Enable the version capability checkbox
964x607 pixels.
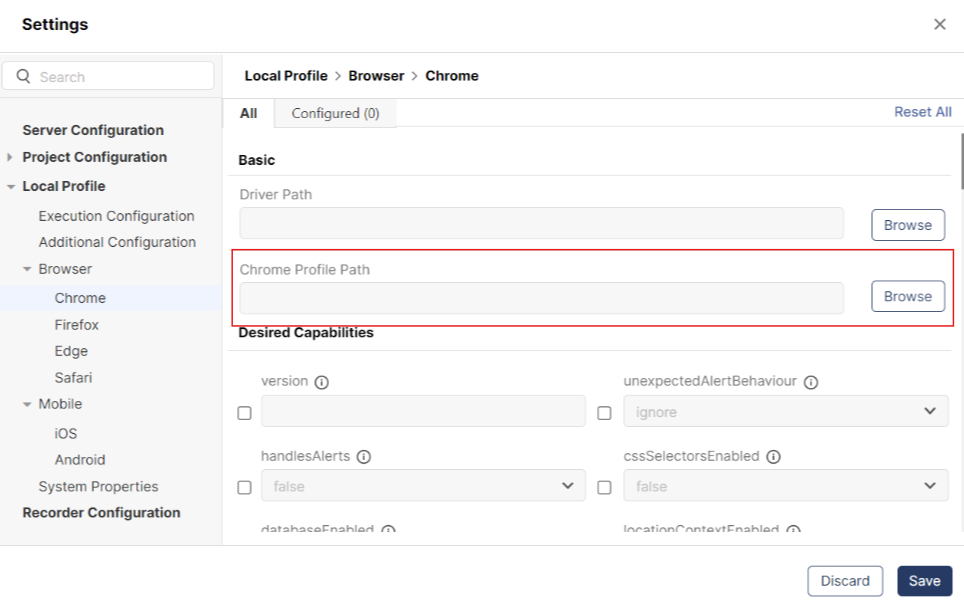pyautogui.click(x=245, y=413)
